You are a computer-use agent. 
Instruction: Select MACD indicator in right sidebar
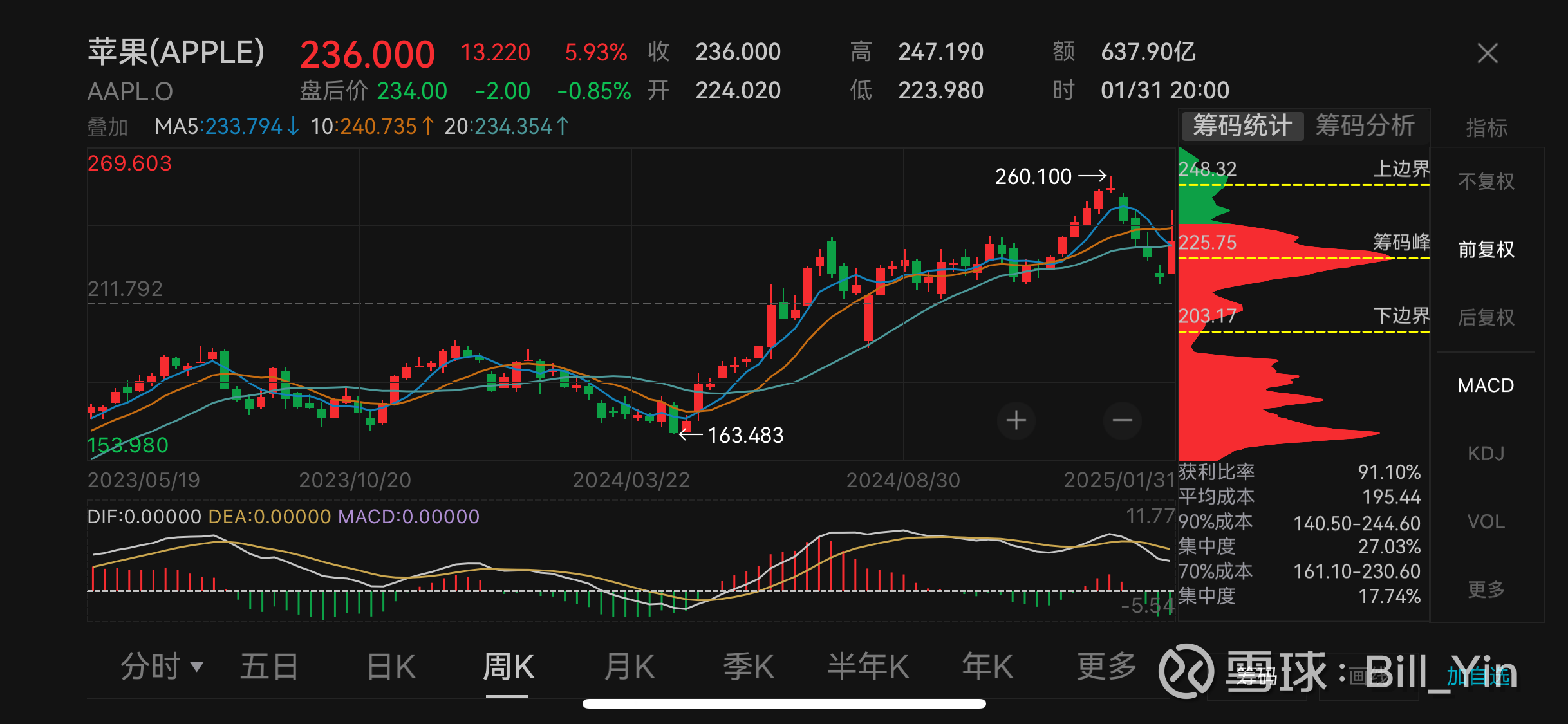point(1484,385)
